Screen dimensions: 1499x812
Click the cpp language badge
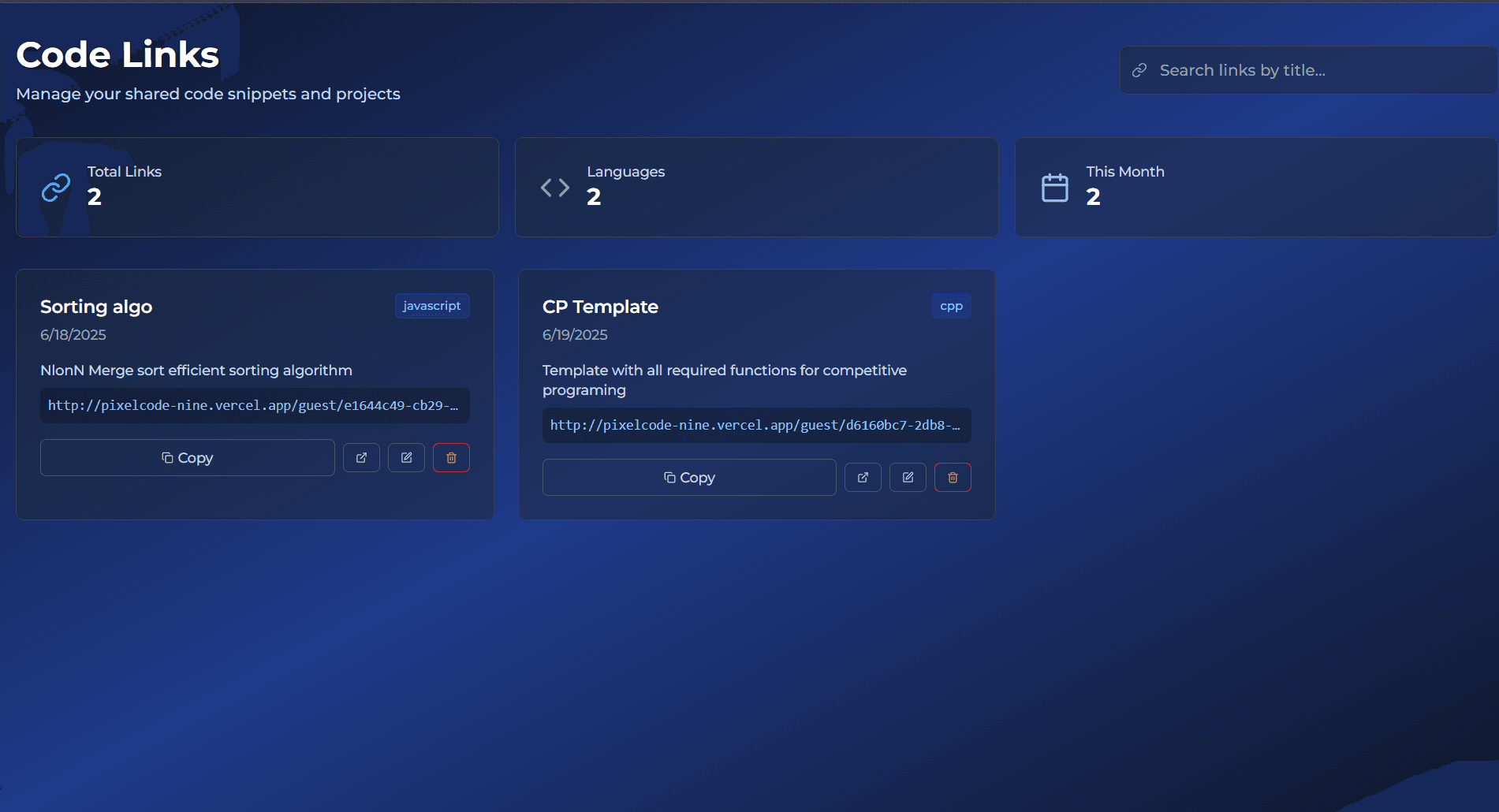click(951, 306)
